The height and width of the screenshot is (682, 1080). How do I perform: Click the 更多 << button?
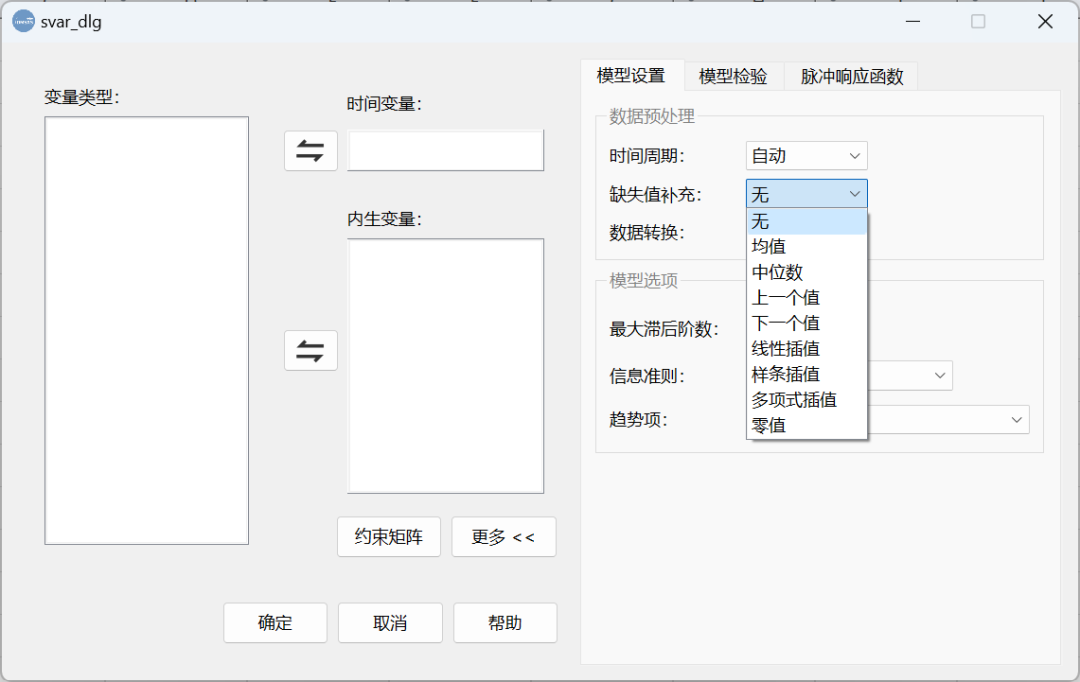pos(503,537)
